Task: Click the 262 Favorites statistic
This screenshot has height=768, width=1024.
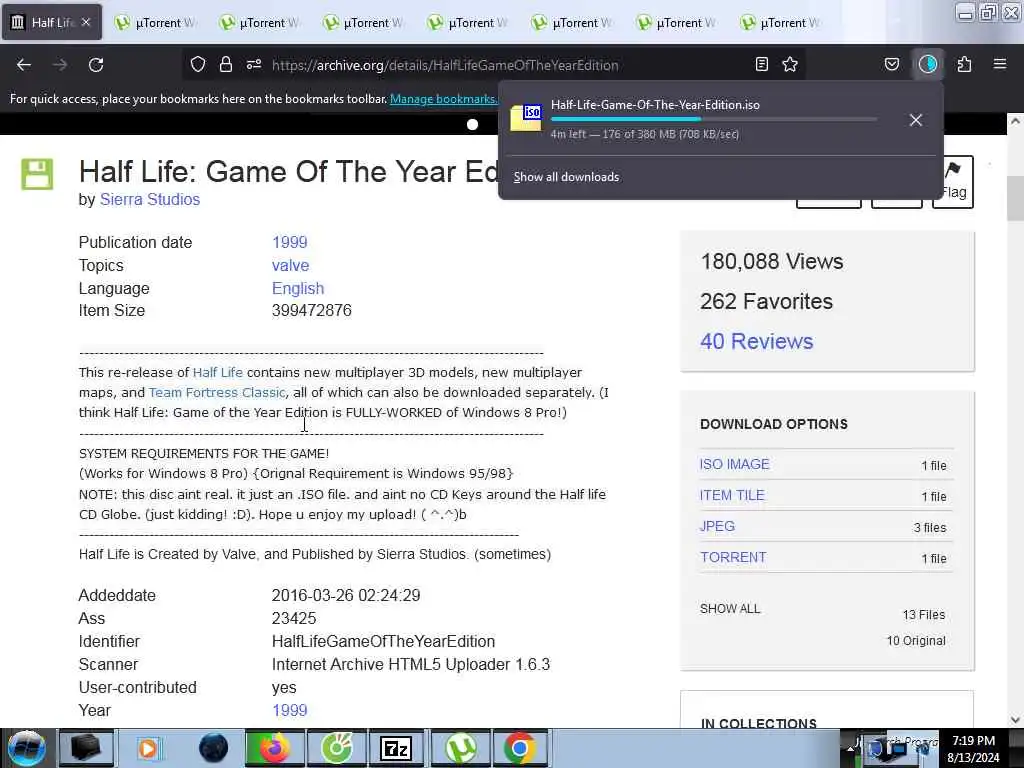Action: [766, 302]
